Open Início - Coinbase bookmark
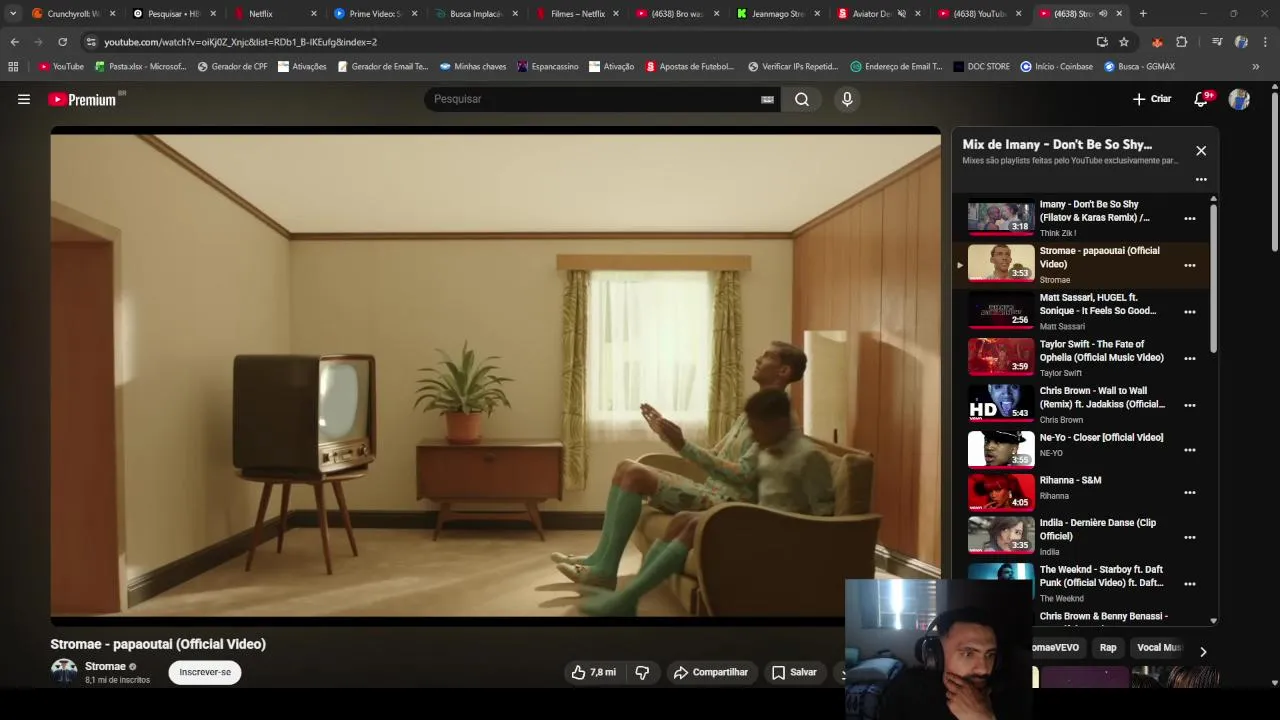 pos(1056,67)
